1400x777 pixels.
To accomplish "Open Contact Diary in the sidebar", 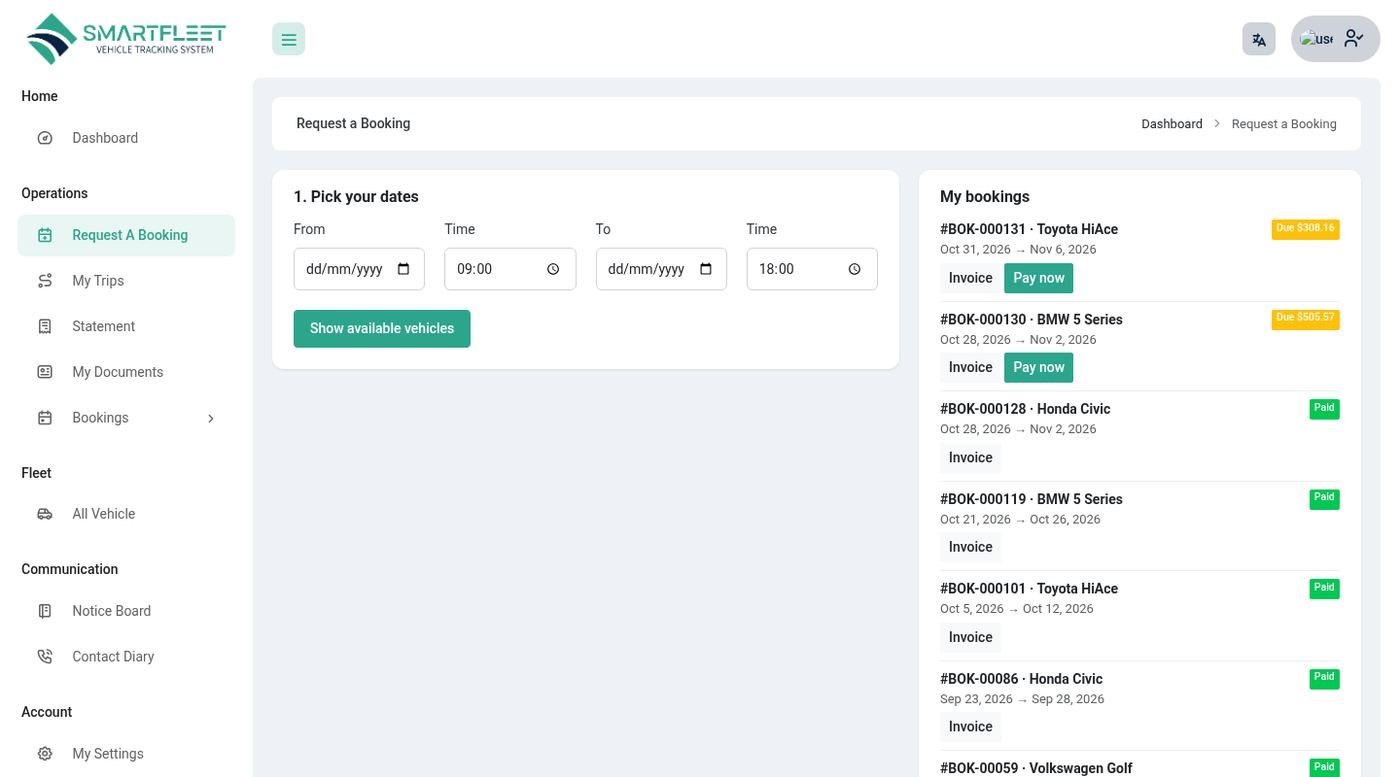I will point(126,657).
